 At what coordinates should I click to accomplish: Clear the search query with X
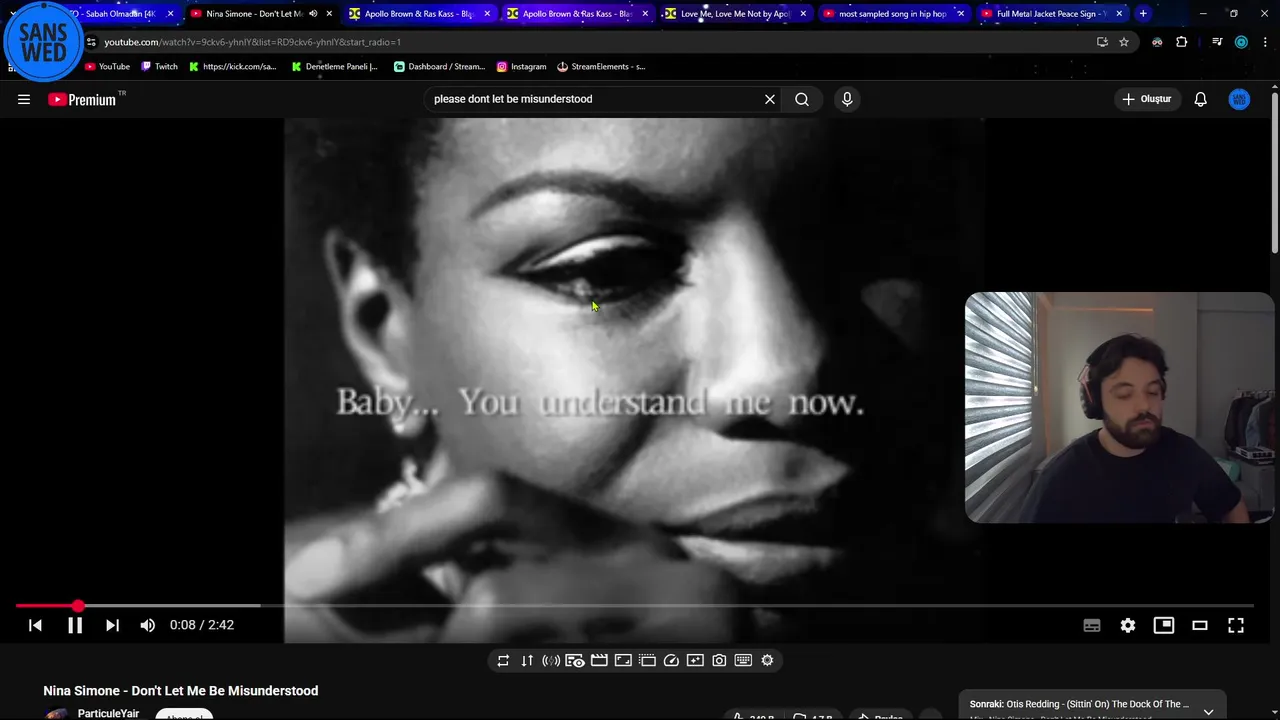pyautogui.click(x=770, y=99)
